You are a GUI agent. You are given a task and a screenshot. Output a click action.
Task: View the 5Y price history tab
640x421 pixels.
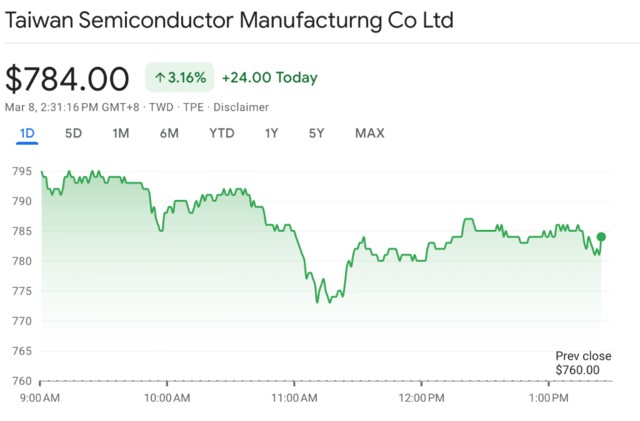pos(316,133)
